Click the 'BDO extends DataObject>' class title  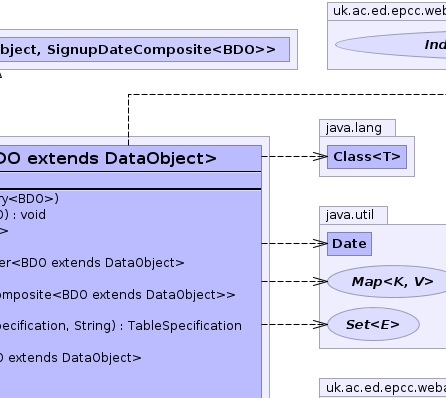coord(108,158)
